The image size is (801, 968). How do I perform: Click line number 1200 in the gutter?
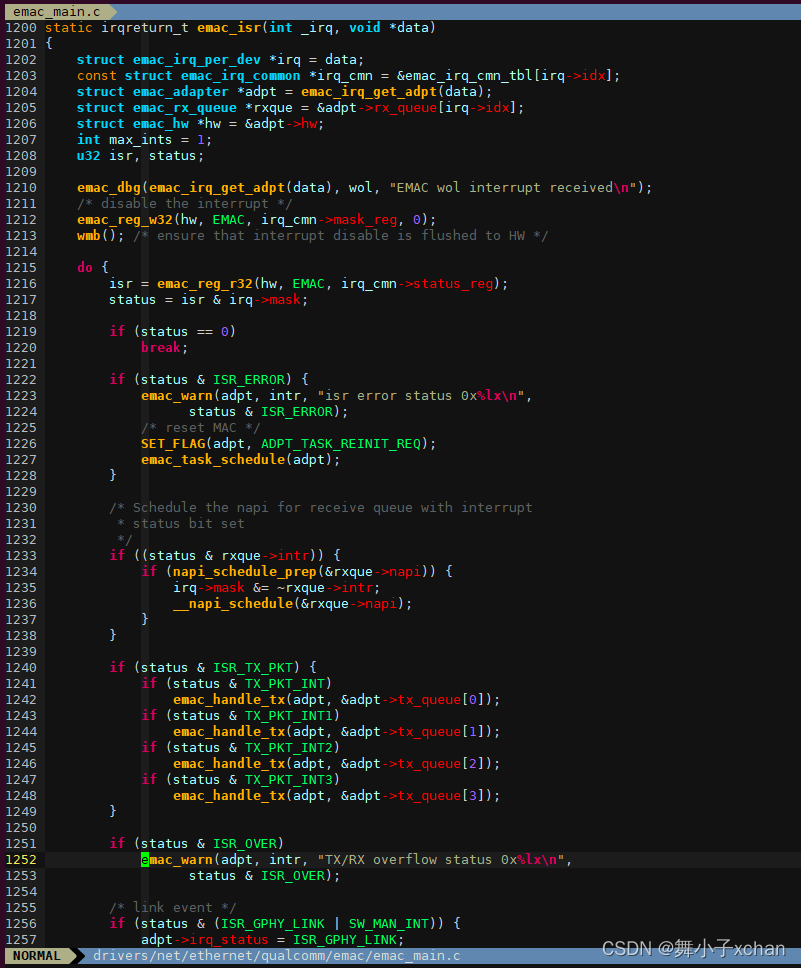click(x=21, y=27)
